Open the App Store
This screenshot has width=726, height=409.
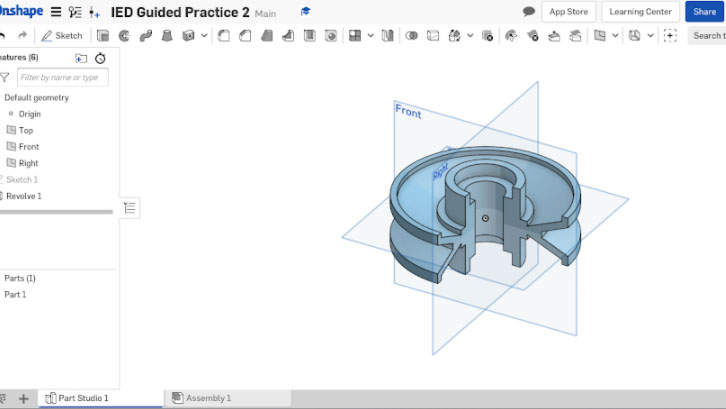pyautogui.click(x=569, y=12)
